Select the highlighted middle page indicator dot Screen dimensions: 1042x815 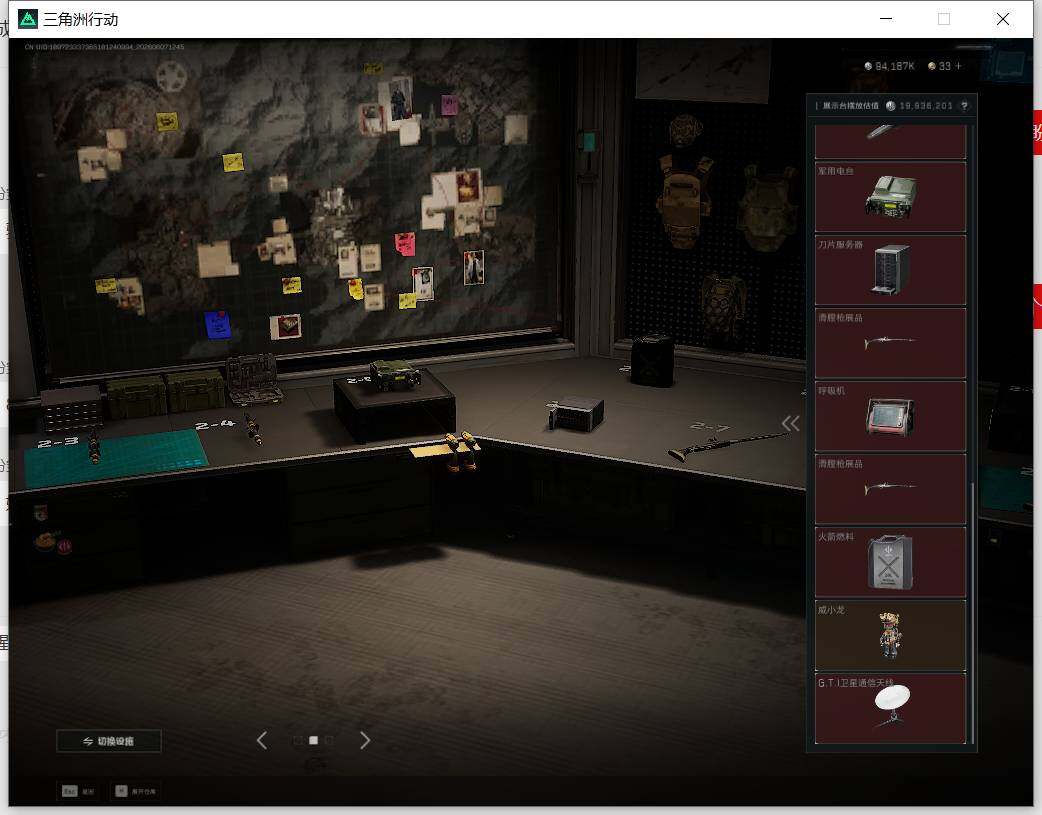[x=314, y=740]
